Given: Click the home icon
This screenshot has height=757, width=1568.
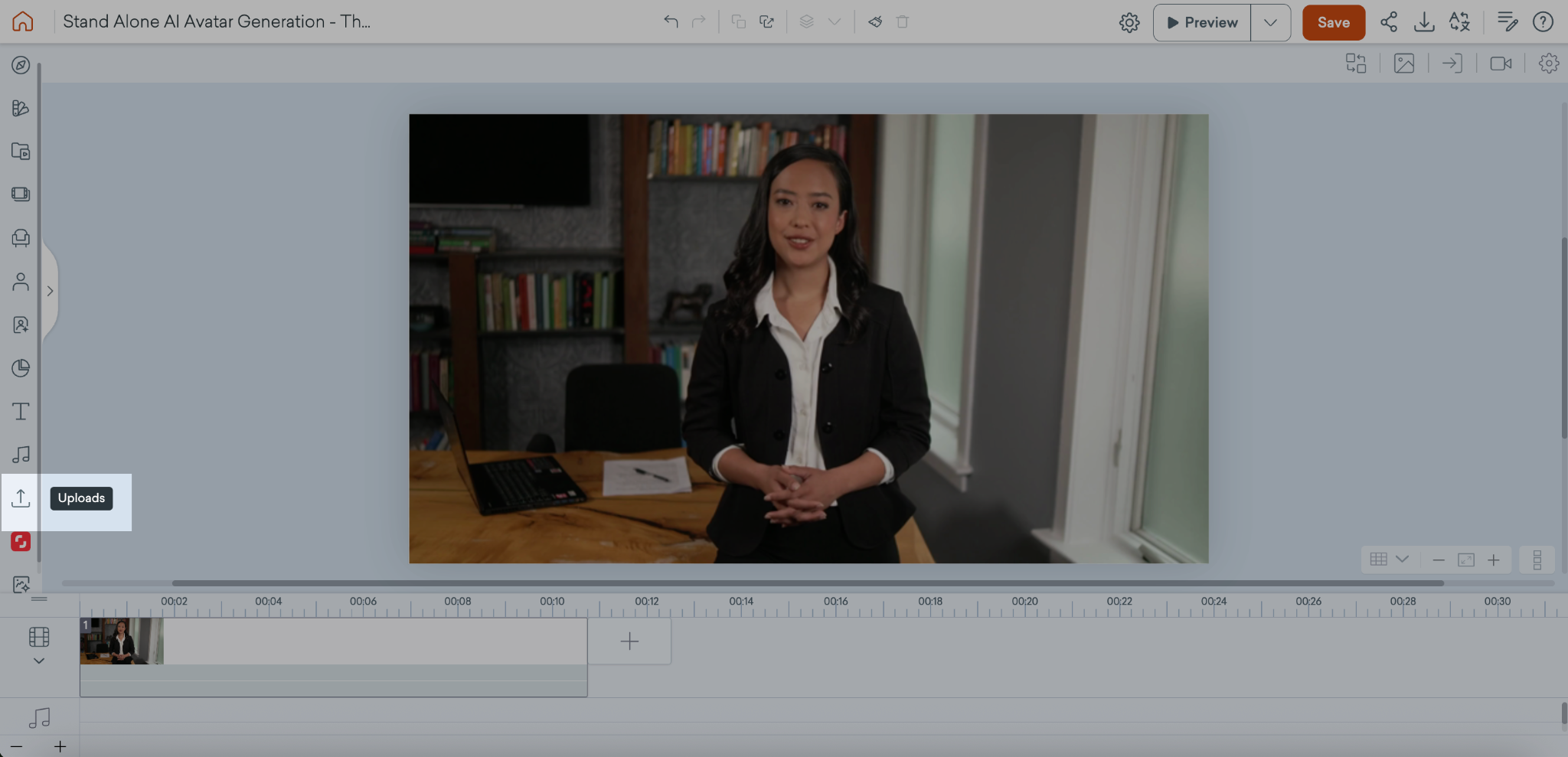Looking at the screenshot, I should [23, 21].
